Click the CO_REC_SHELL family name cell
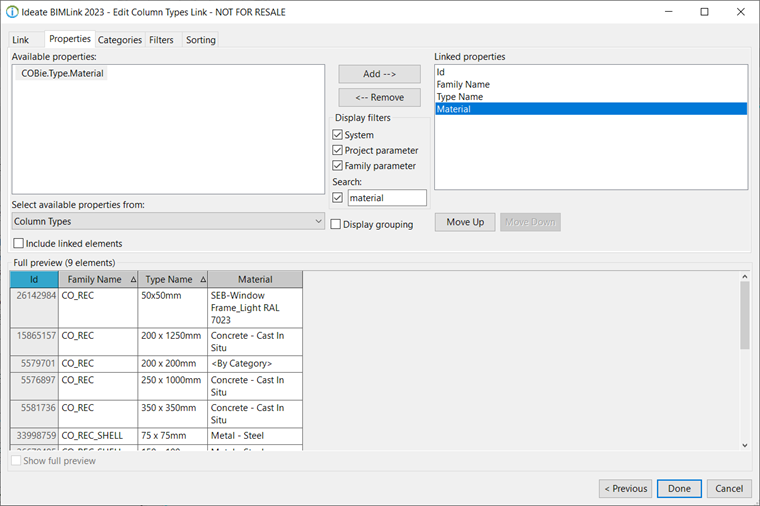Image resolution: width=760 pixels, height=506 pixels. point(98,436)
